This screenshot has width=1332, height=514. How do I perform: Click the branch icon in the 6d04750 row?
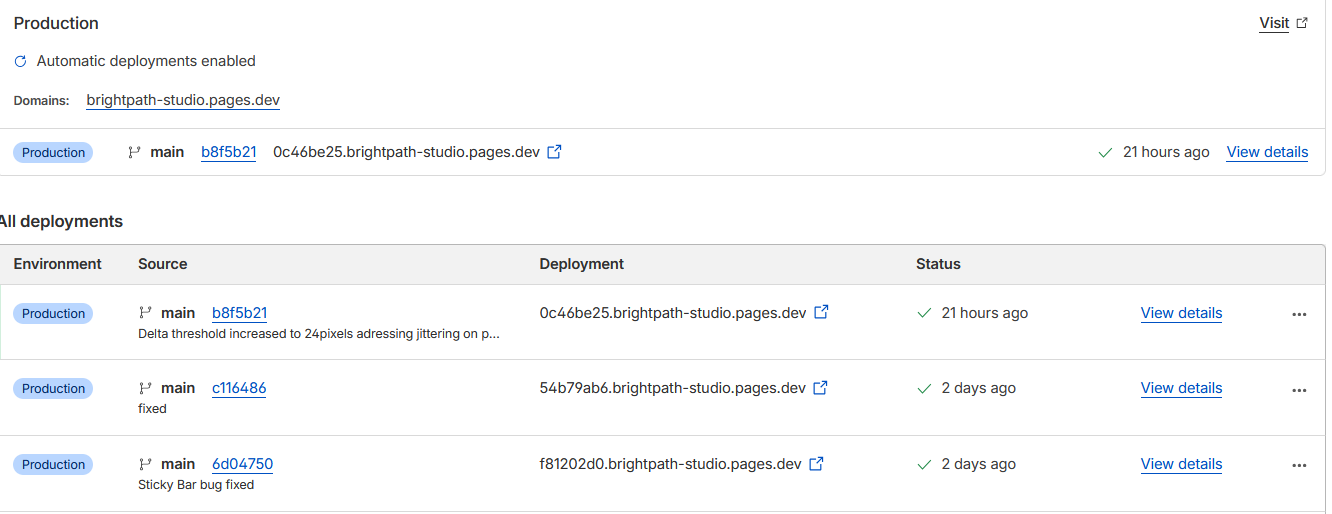145,464
